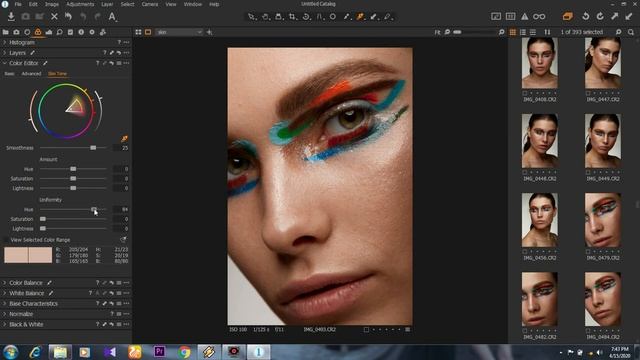Image resolution: width=640 pixels, height=360 pixels.
Task: Rotate image left icon
Action: [x=586, y=16]
